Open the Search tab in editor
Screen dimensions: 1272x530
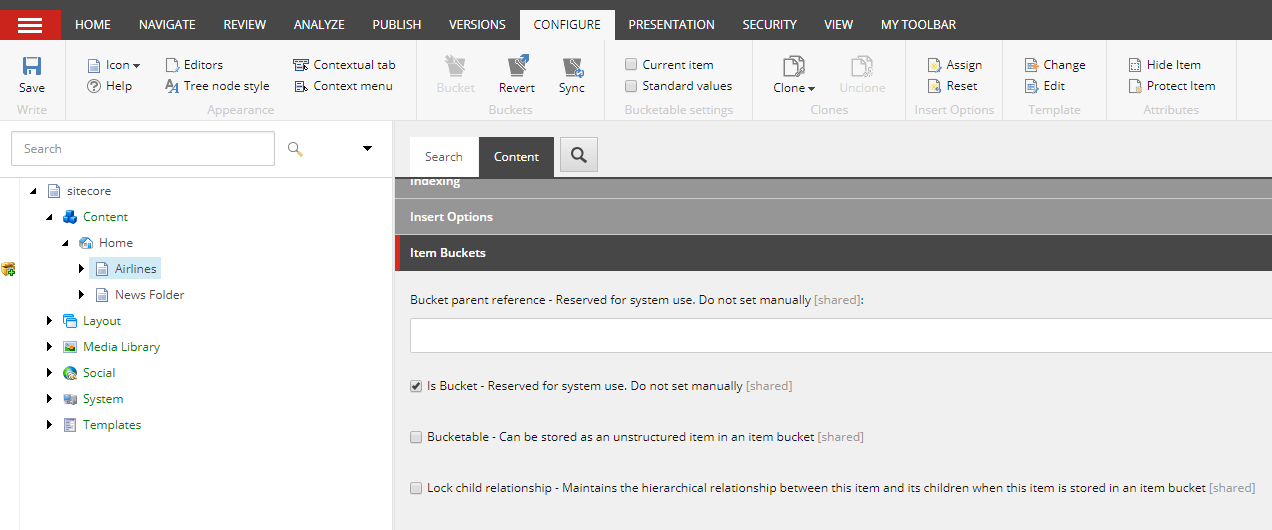tap(443, 157)
